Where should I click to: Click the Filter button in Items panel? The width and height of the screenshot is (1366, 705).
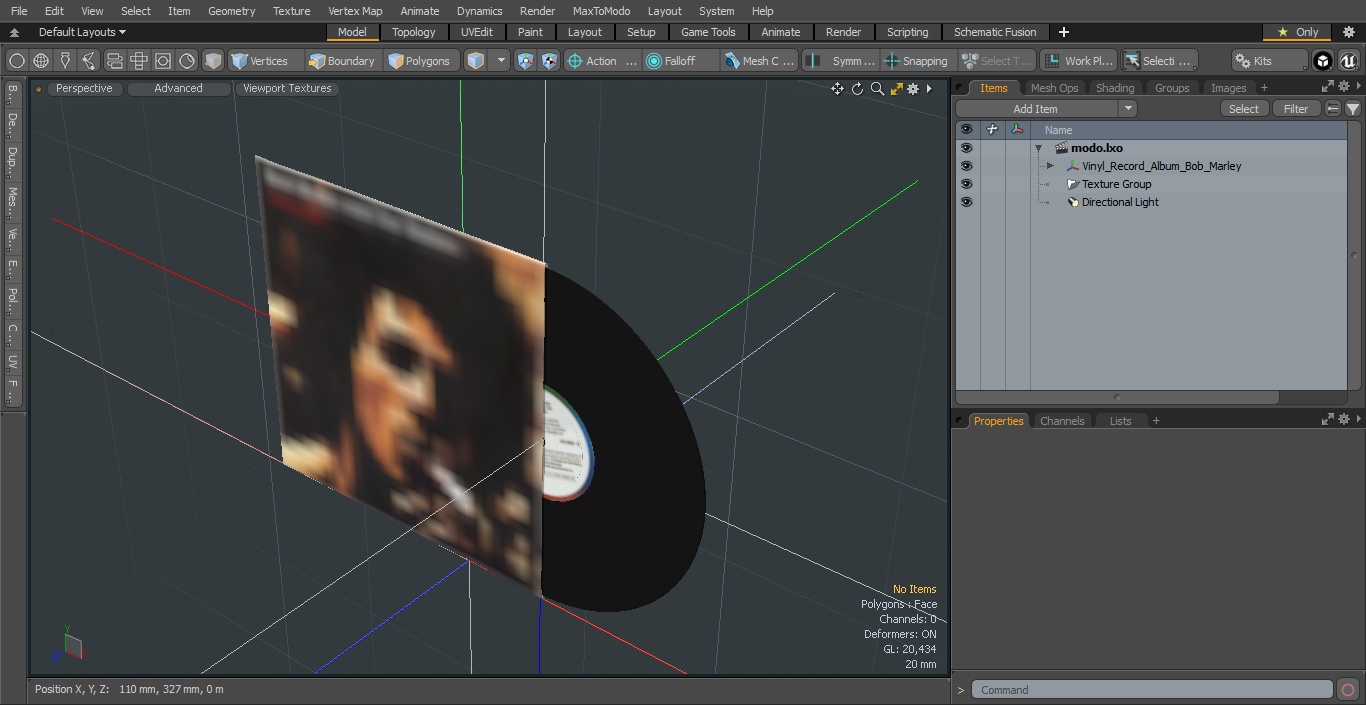click(1296, 109)
